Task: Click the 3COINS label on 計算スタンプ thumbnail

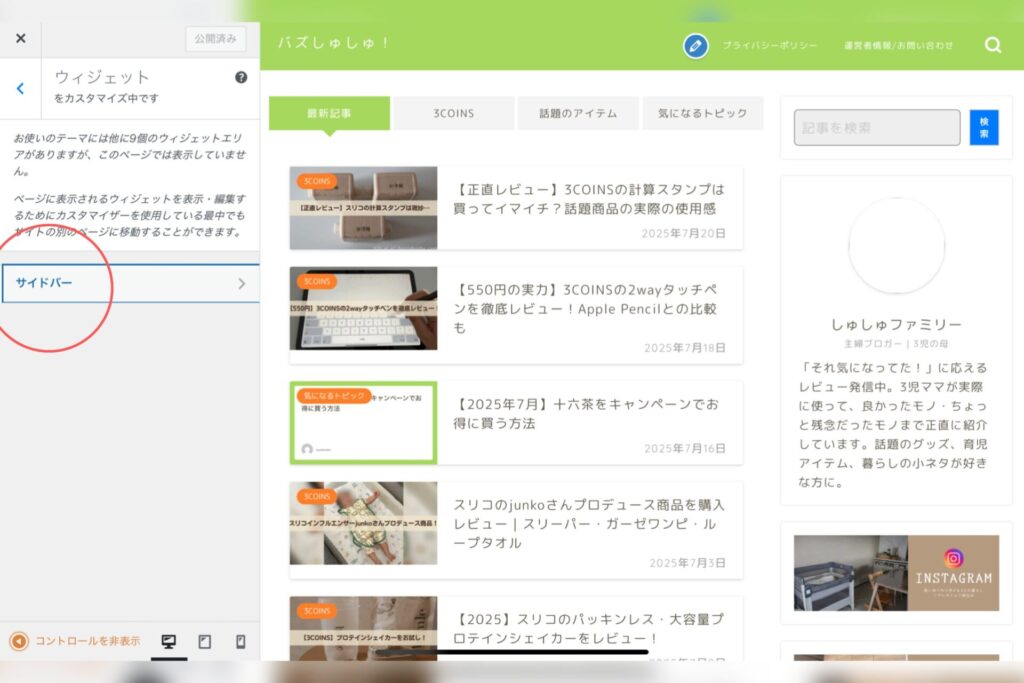Action: tap(317, 182)
